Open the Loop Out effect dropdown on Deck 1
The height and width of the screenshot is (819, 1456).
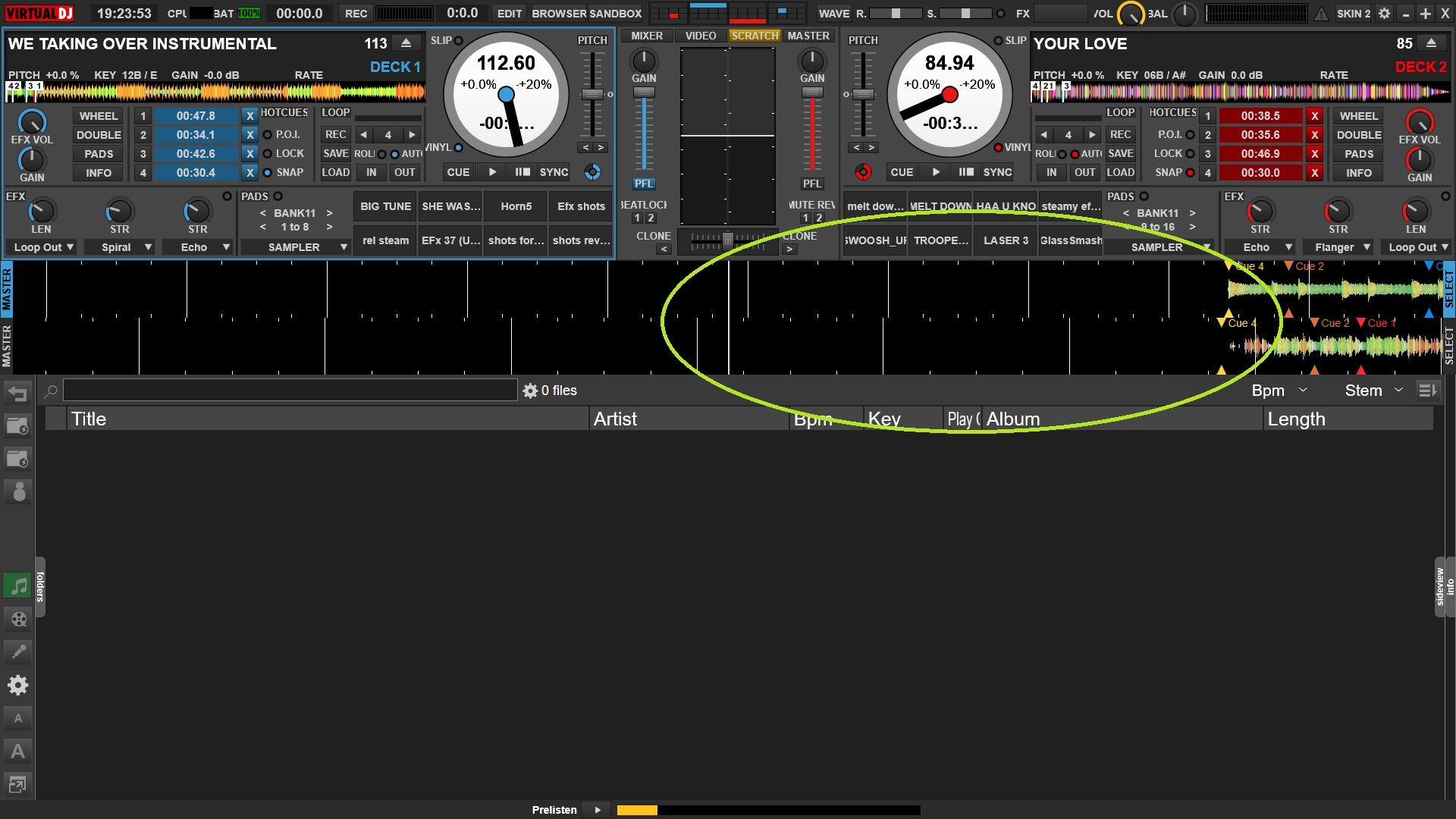pyautogui.click(x=43, y=247)
